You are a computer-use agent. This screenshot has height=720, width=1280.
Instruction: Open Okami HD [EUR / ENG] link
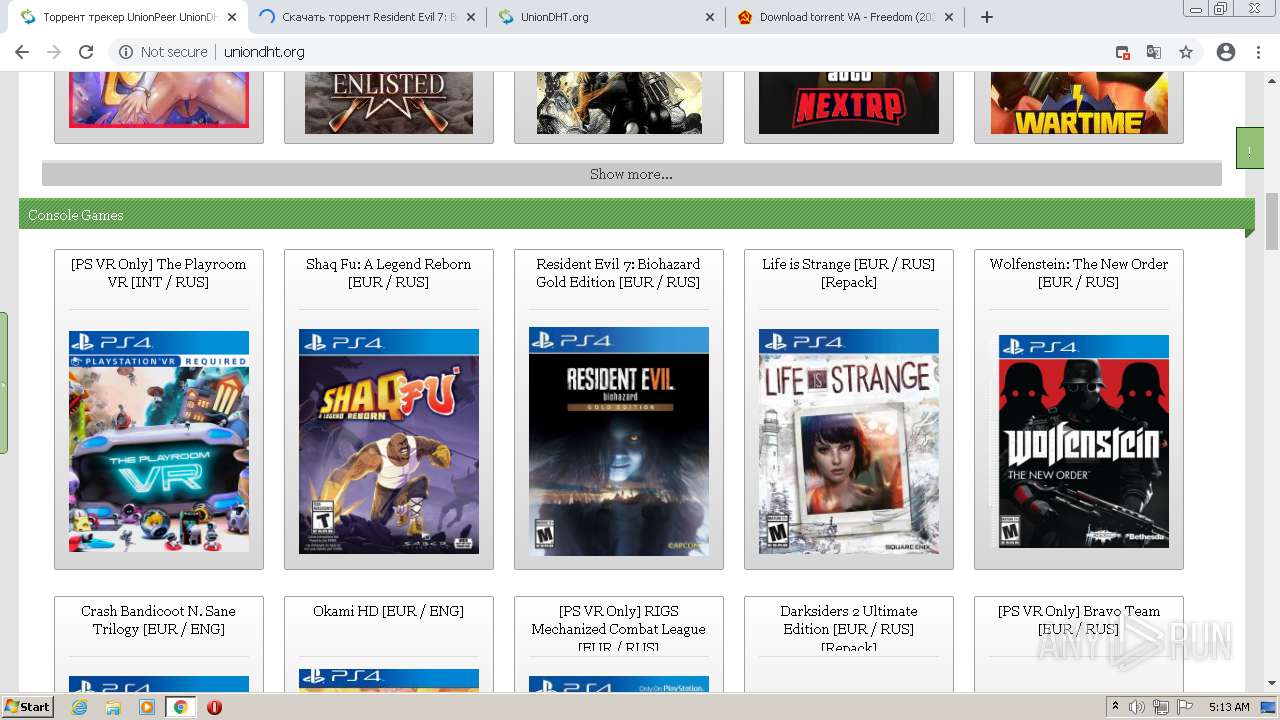tap(388, 611)
